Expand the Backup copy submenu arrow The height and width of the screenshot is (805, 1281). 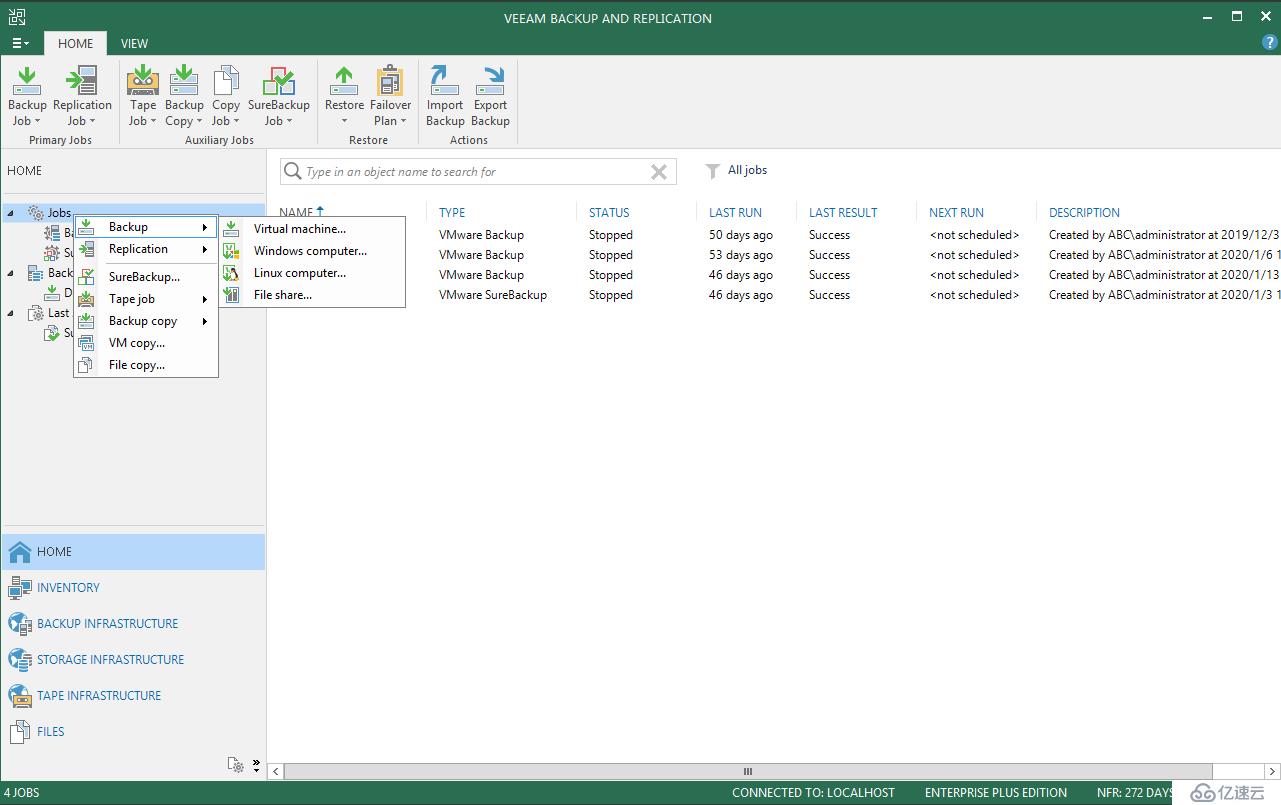[205, 322]
